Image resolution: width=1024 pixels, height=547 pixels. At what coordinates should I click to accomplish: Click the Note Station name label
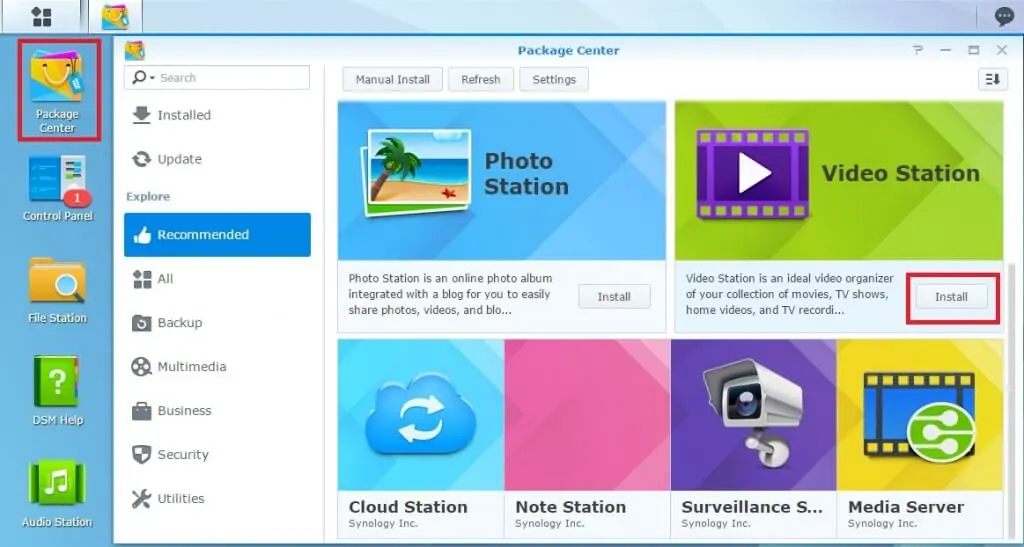coord(571,507)
